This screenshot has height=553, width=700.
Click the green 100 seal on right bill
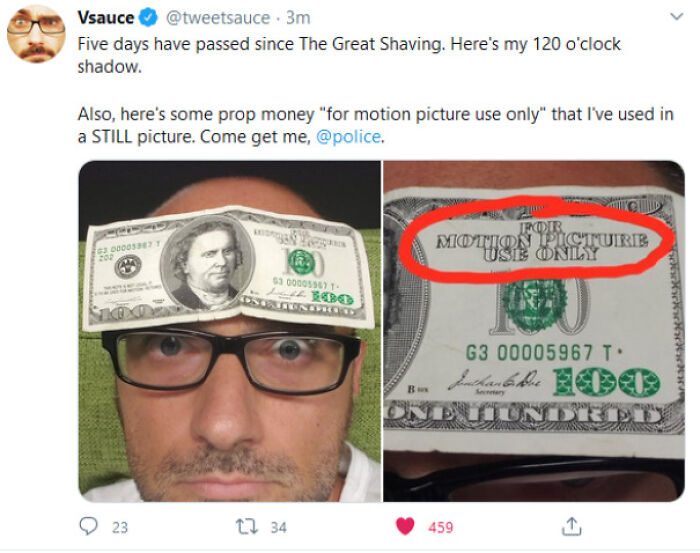(x=534, y=305)
